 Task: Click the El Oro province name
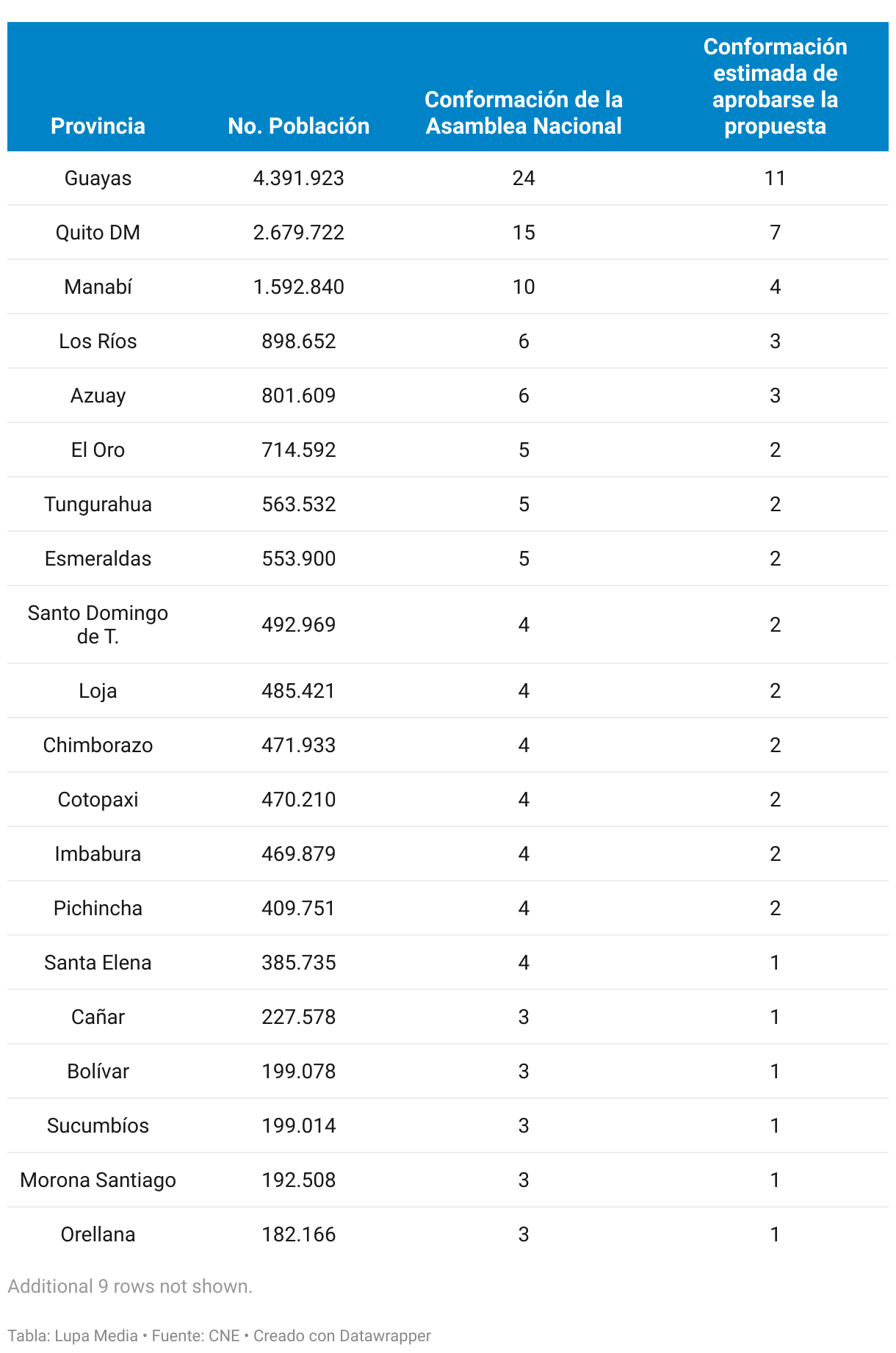(98, 450)
